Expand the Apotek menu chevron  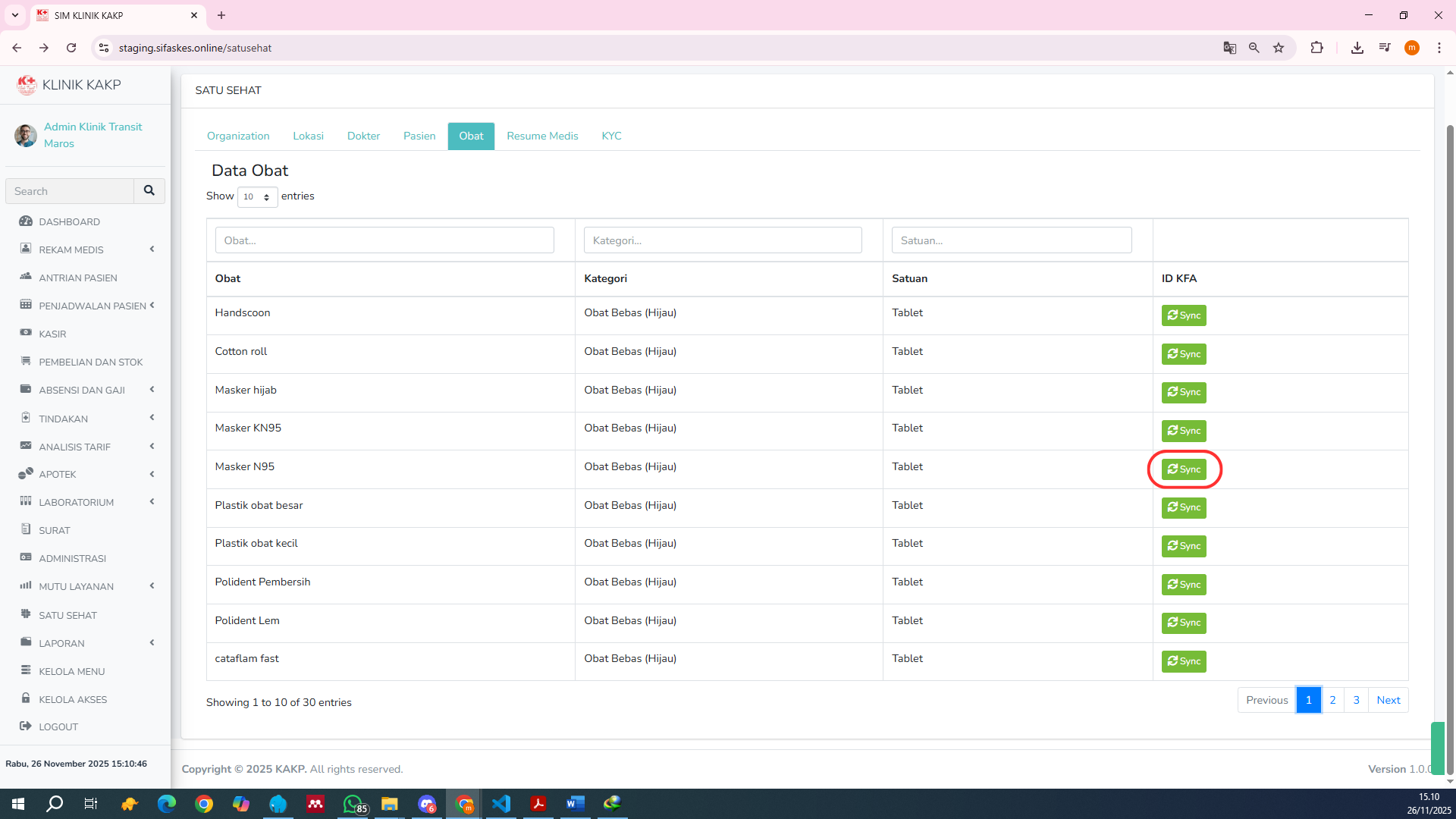(x=152, y=474)
